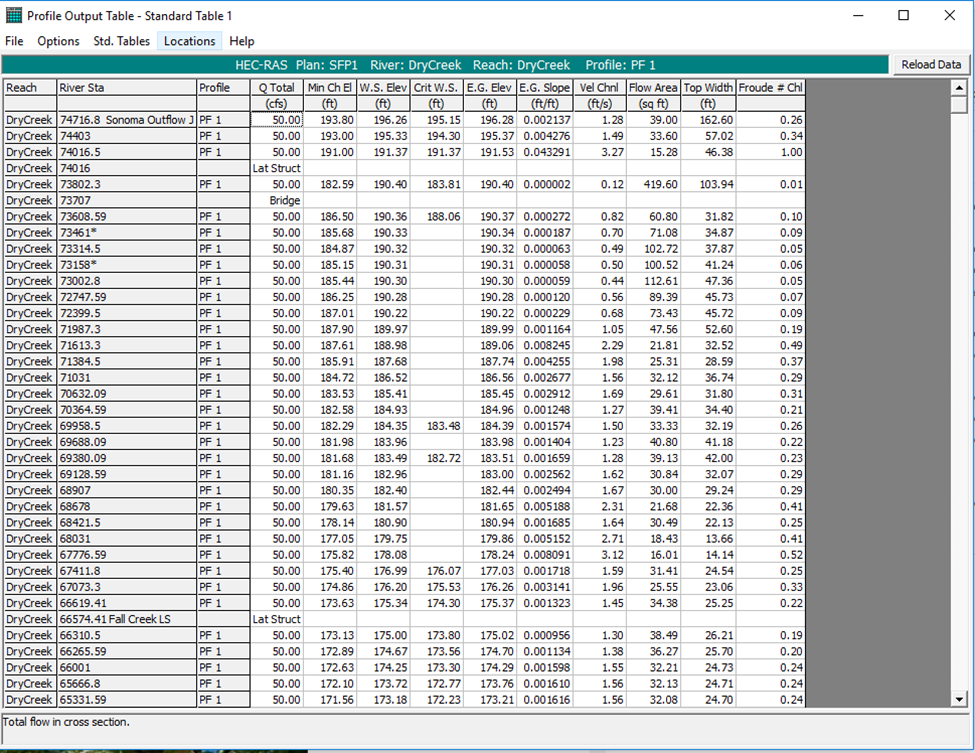This screenshot has height=753, width=975.
Task: Select the Q Total column header
Action: (x=275, y=88)
